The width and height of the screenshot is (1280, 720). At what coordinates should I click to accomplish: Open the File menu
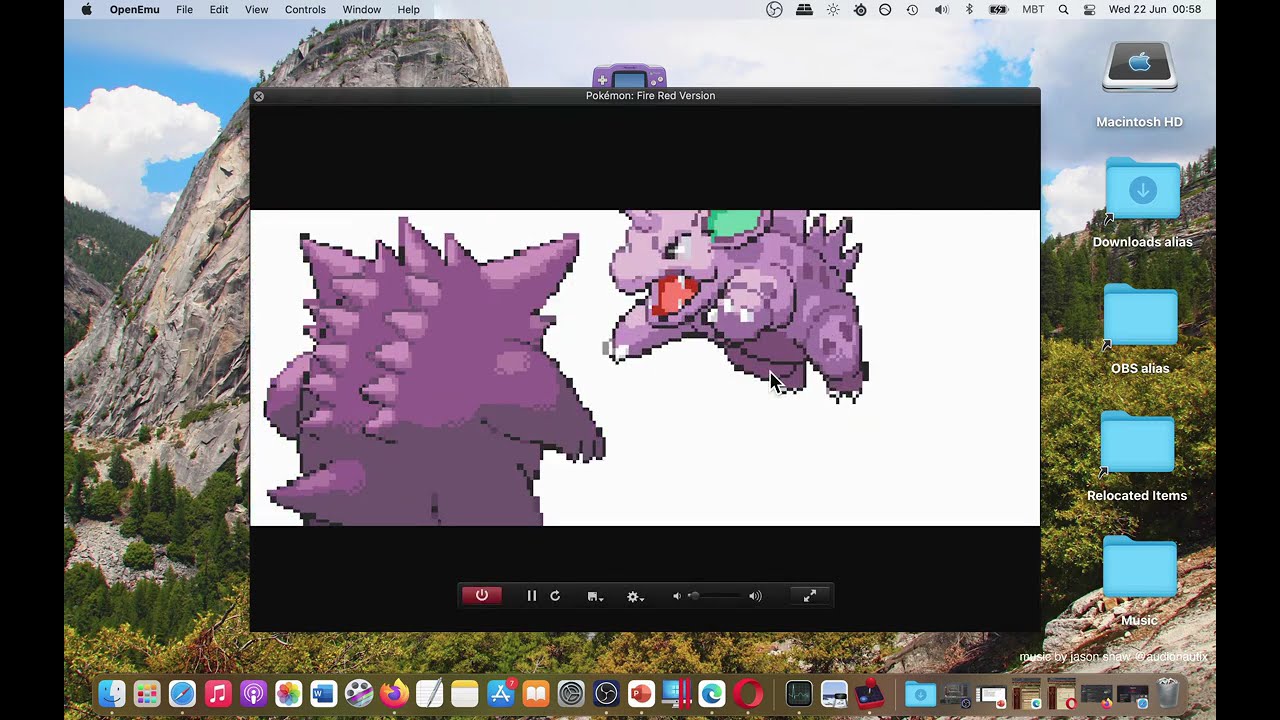[185, 9]
